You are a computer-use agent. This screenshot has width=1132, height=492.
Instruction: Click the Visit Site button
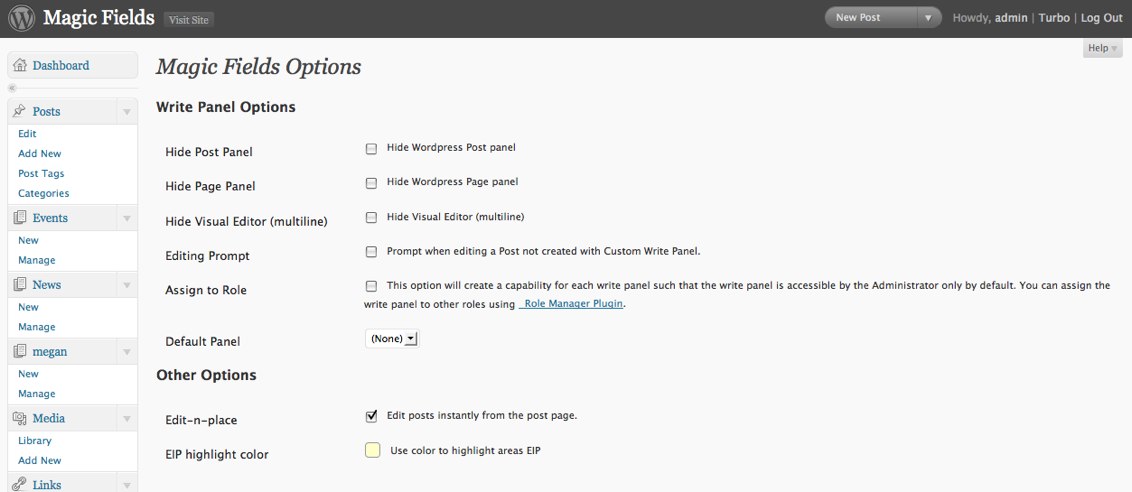[189, 20]
